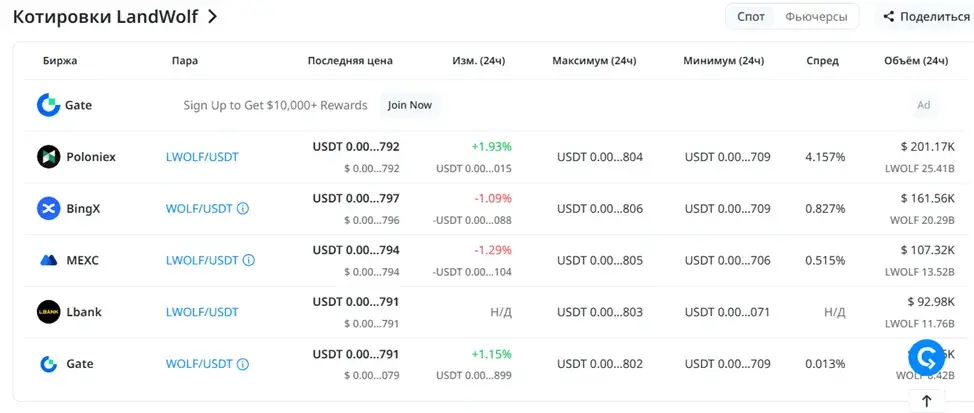Switch to the Фьючерсы tab
The image size is (974, 413).
pos(816,17)
